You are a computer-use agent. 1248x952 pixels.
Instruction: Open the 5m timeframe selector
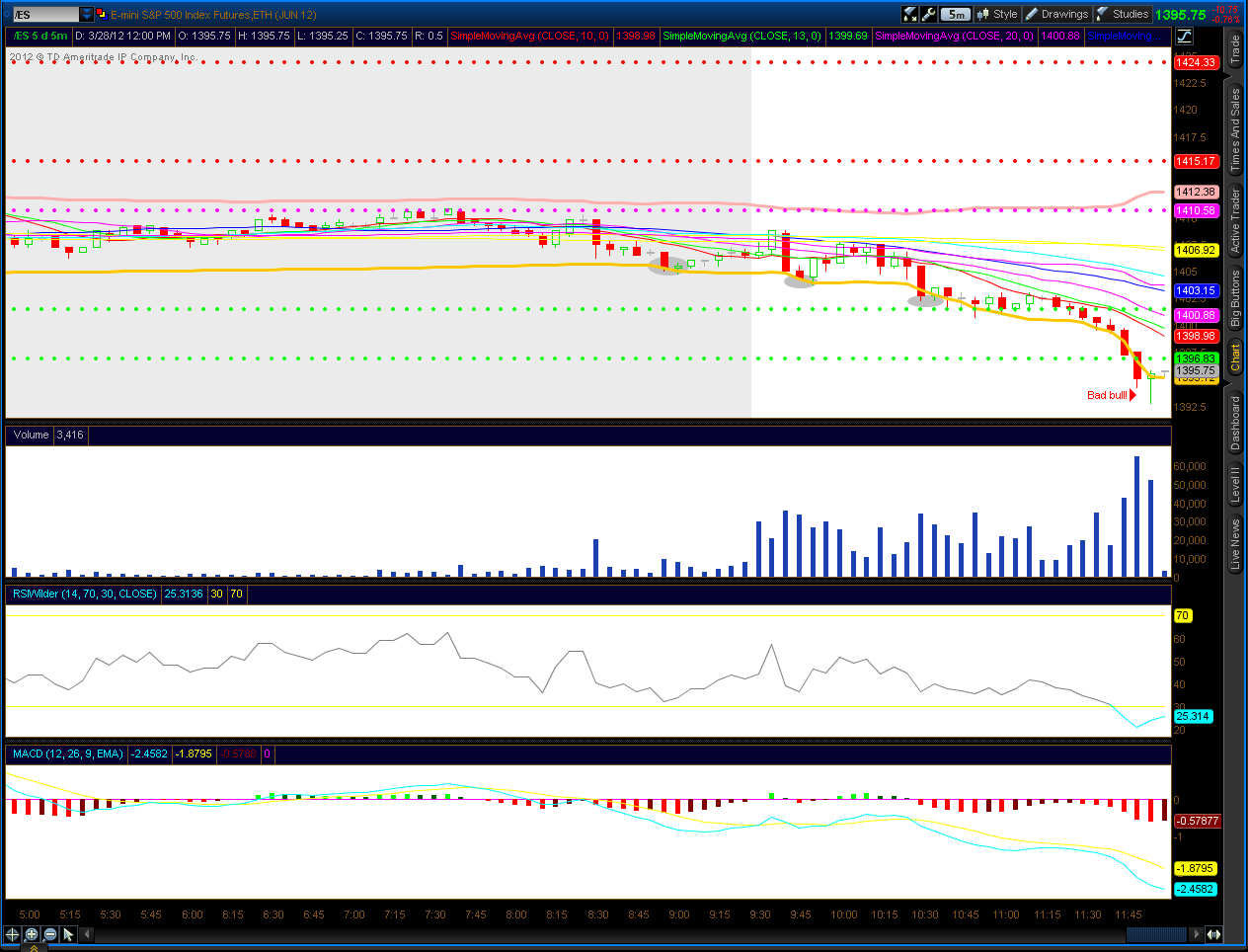[956, 14]
